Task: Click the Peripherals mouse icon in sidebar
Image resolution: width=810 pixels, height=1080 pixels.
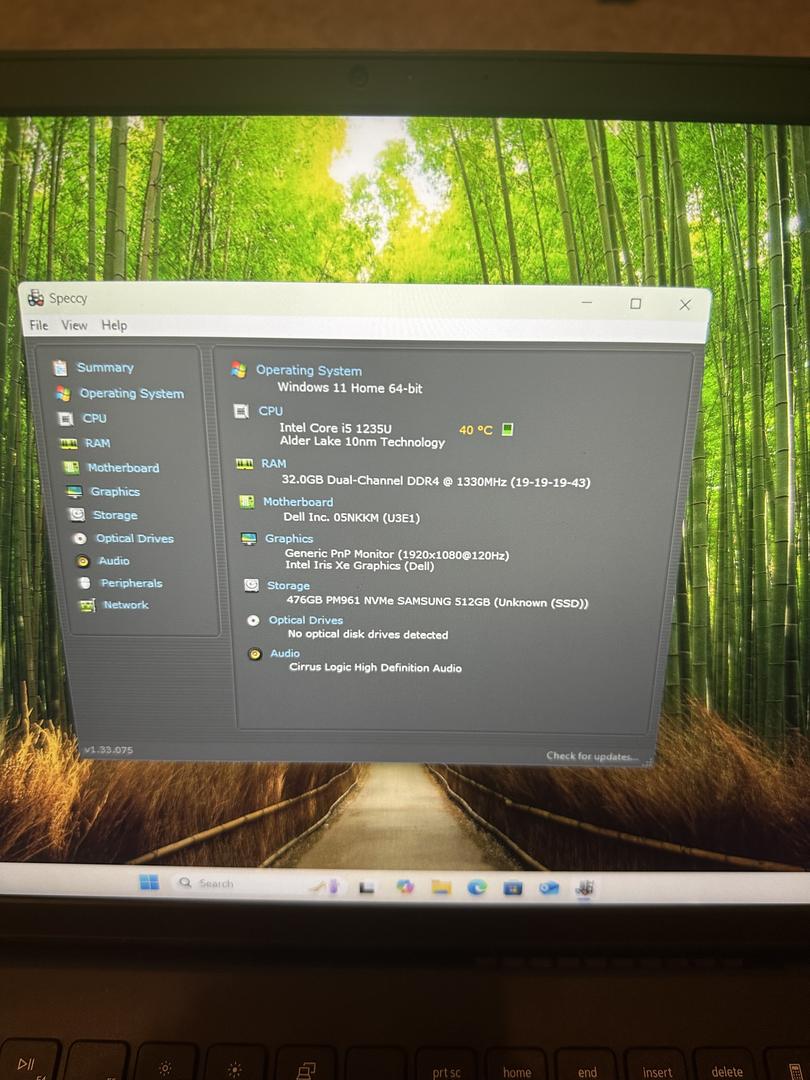Action: (x=85, y=583)
